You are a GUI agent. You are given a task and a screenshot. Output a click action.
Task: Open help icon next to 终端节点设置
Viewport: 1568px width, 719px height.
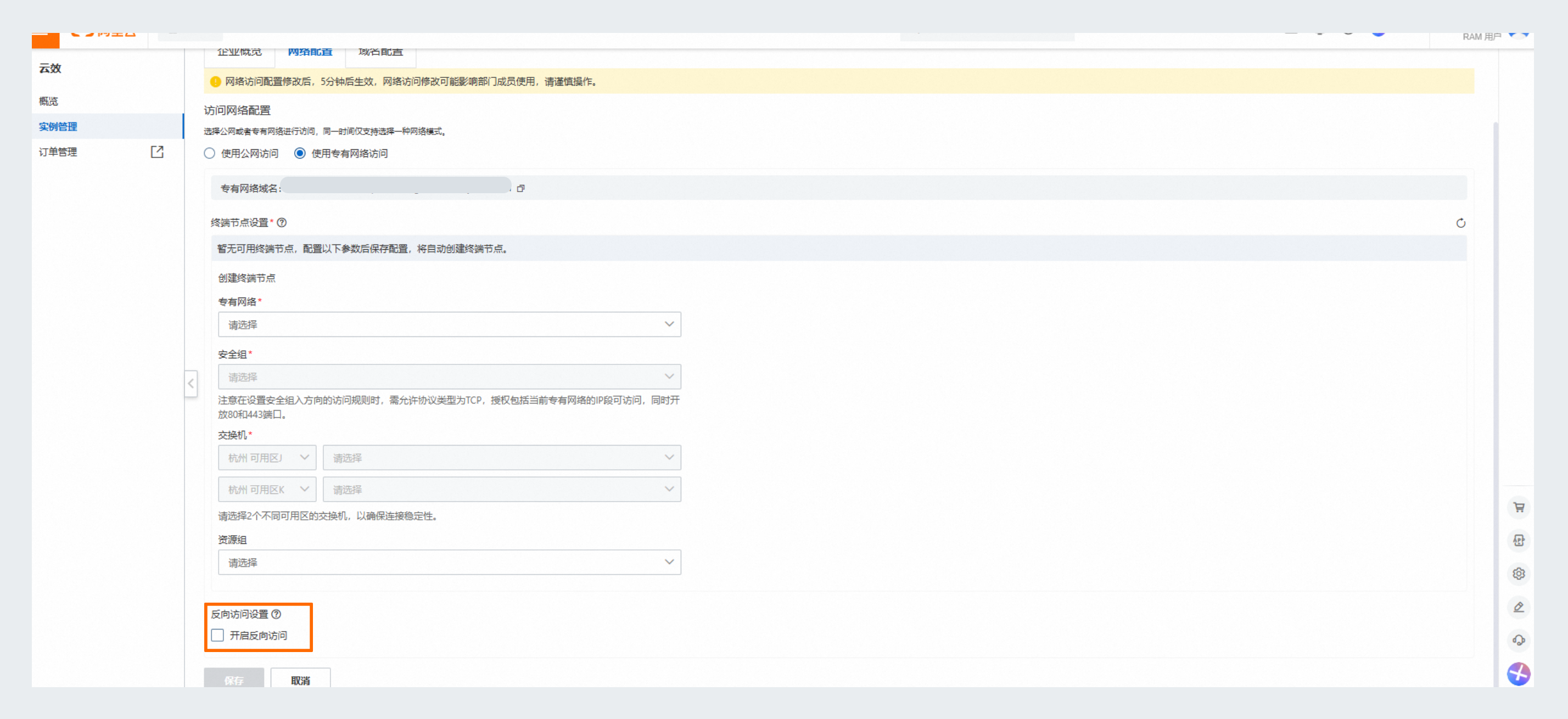pos(282,223)
